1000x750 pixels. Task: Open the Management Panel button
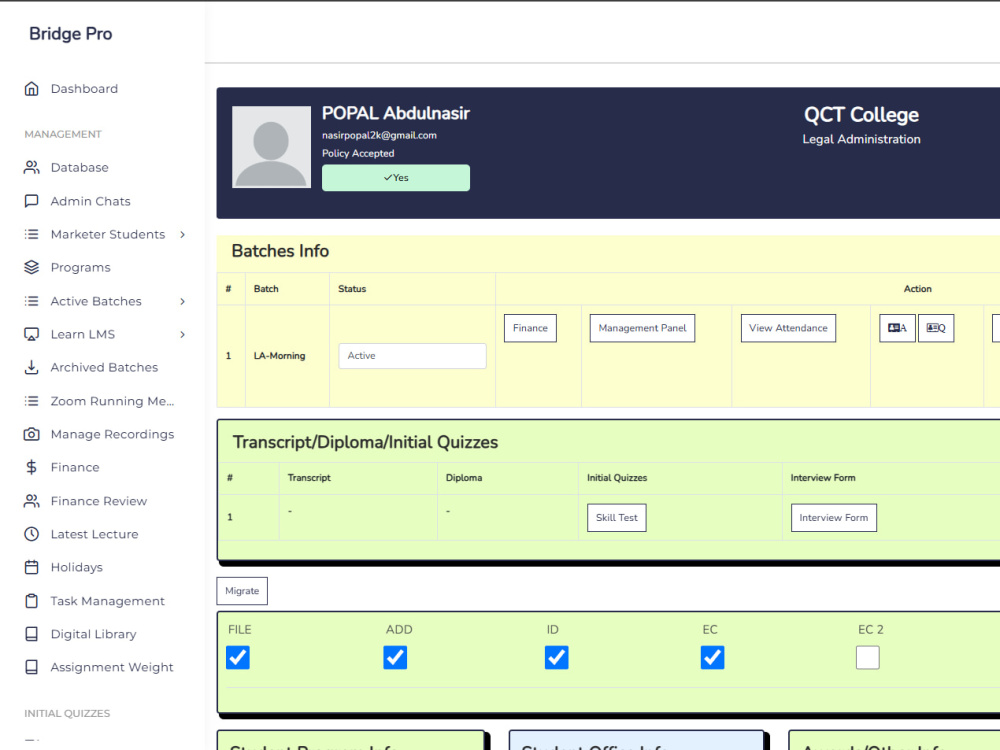click(642, 328)
